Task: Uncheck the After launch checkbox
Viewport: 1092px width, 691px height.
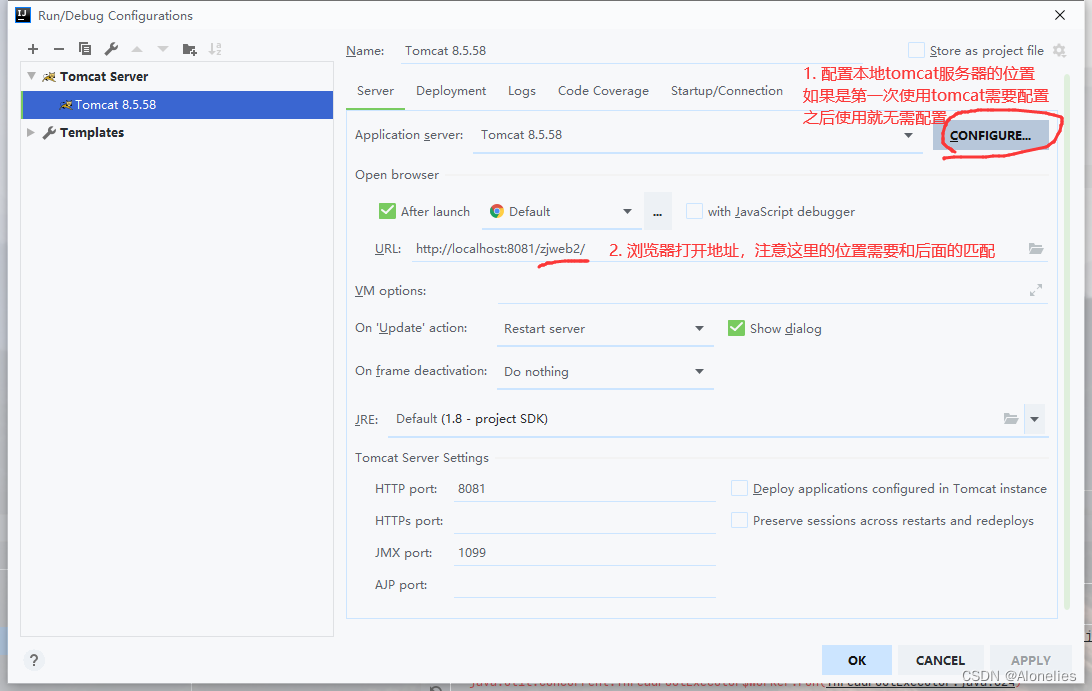Action: pos(387,211)
